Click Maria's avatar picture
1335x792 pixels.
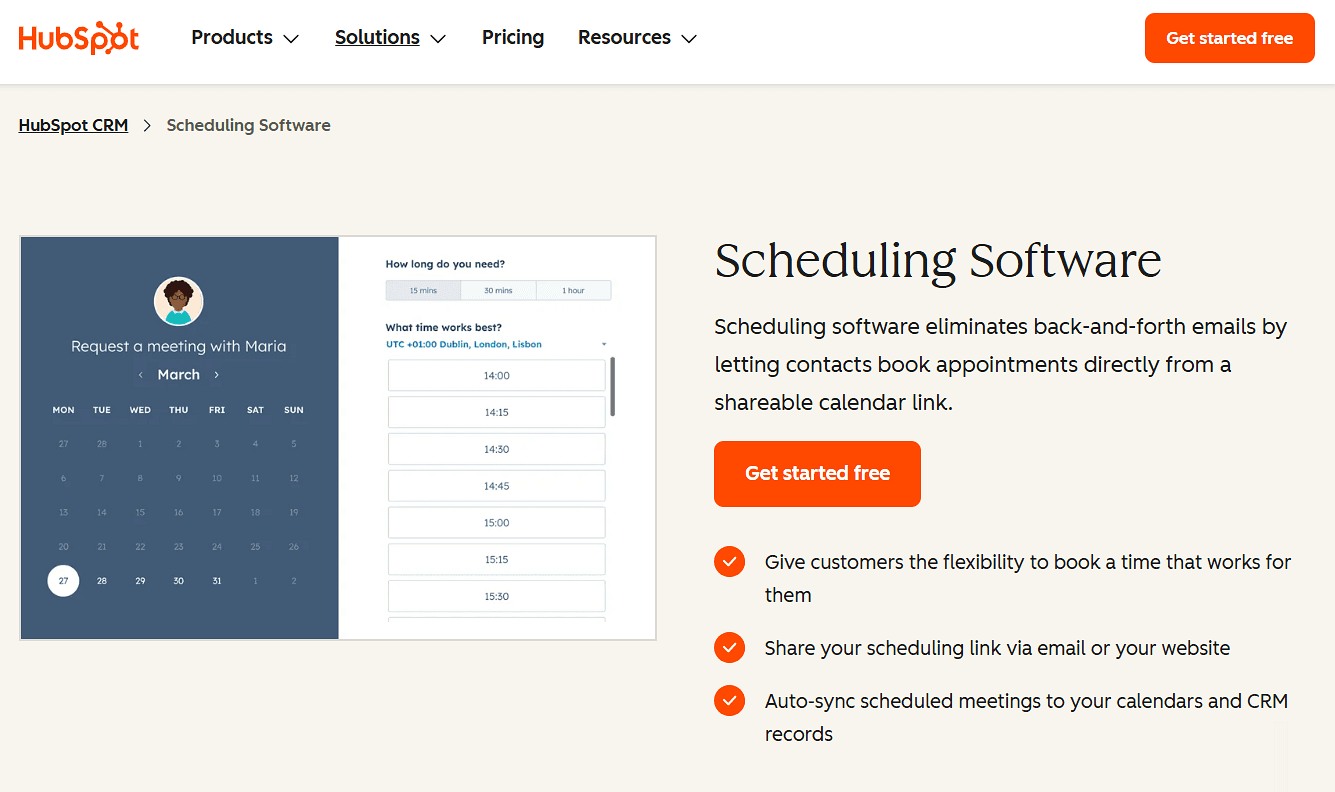click(179, 301)
